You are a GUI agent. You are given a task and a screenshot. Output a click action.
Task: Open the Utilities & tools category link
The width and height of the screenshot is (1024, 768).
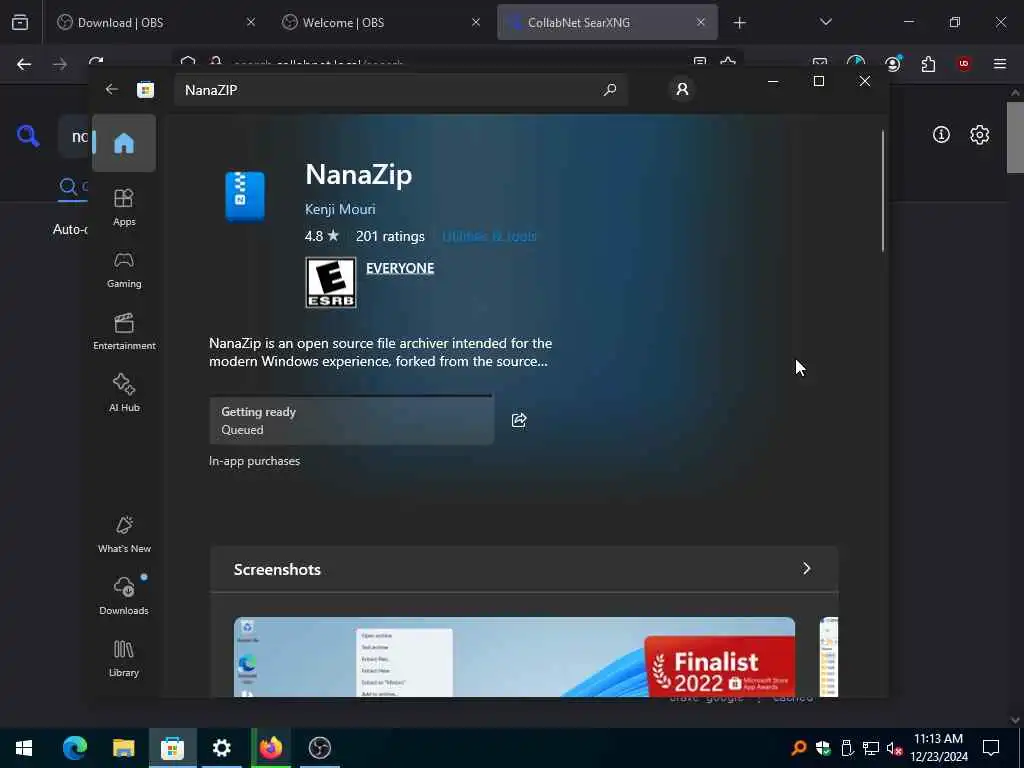(x=490, y=236)
